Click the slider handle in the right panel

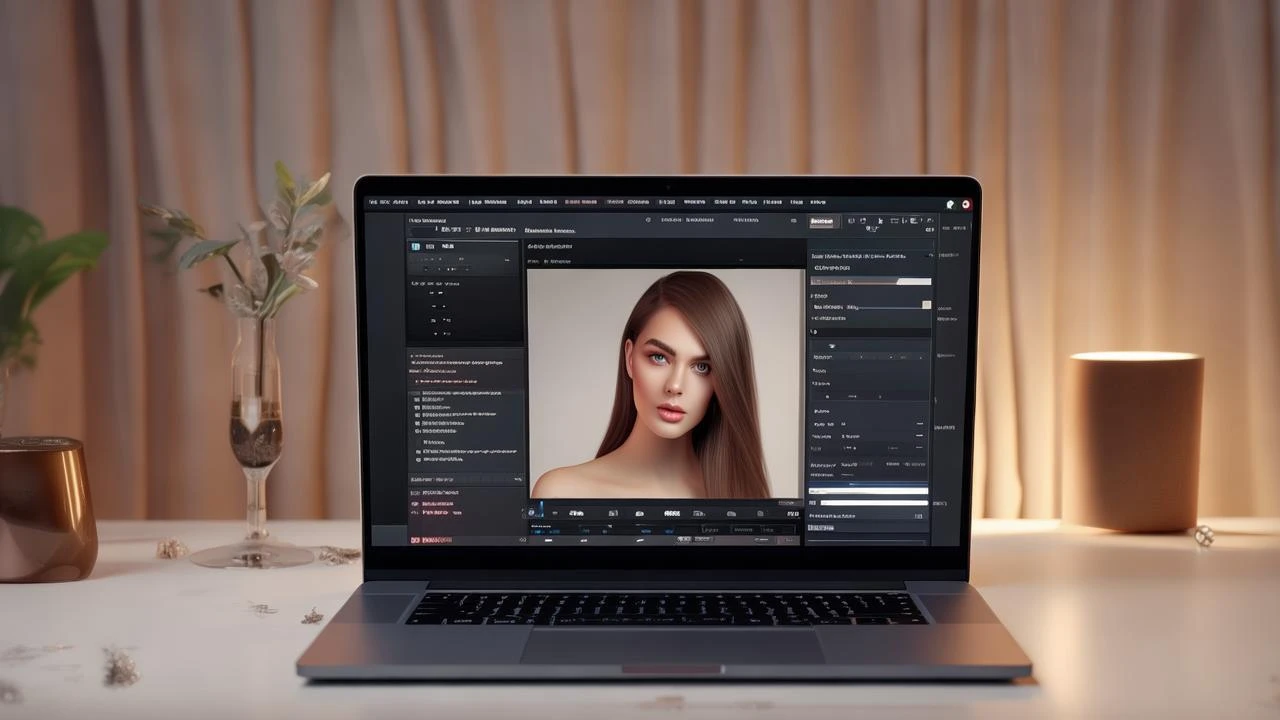tap(926, 305)
